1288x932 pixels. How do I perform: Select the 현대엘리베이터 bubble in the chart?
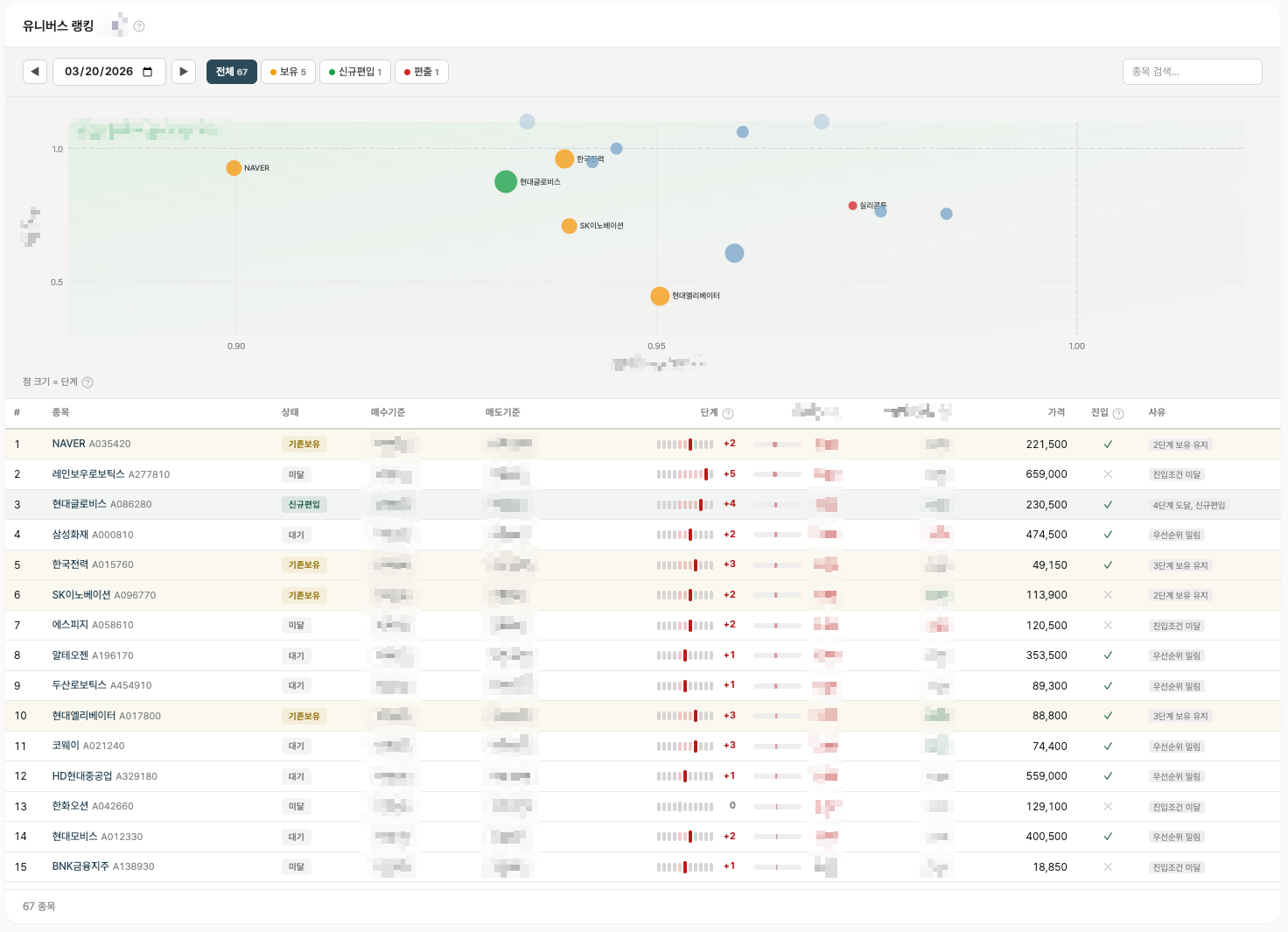pos(660,296)
